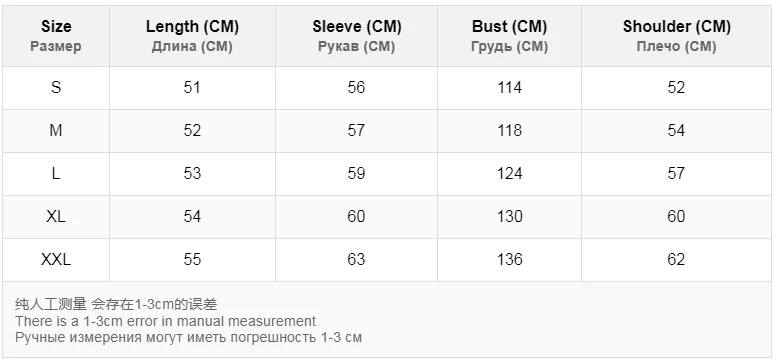This screenshot has height=361, width=778.
Task: Select the bust value 118 for M
Action: 510,131
